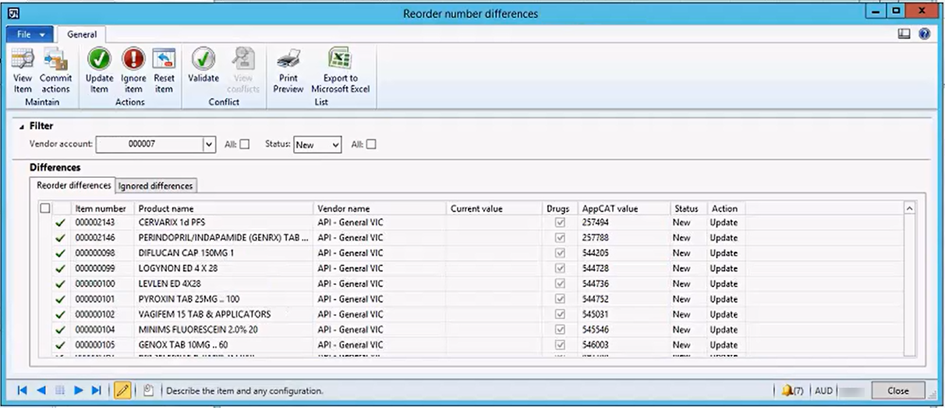The height and width of the screenshot is (408, 945).
Task: Toggle the view layout icon beside help
Action: point(903,34)
